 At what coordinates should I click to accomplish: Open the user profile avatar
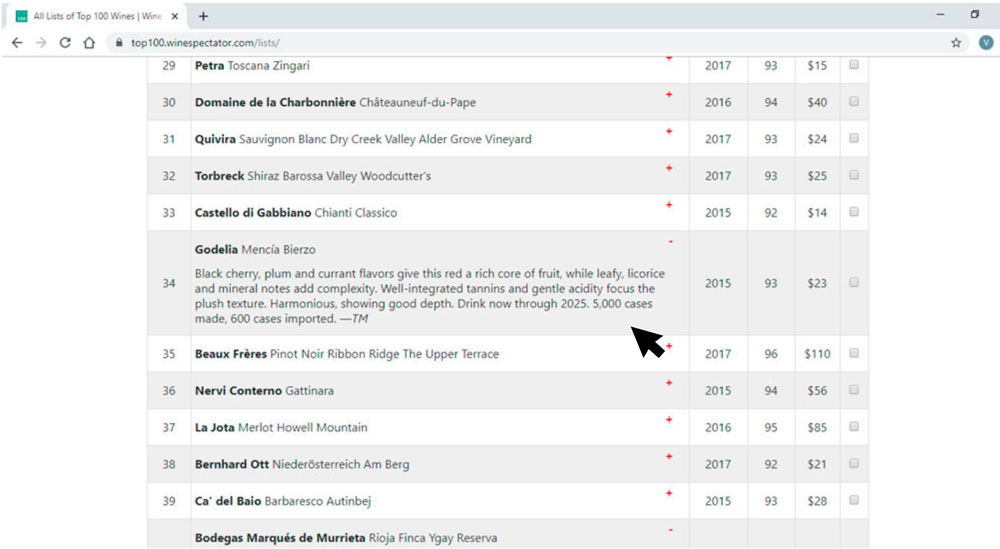click(x=985, y=43)
